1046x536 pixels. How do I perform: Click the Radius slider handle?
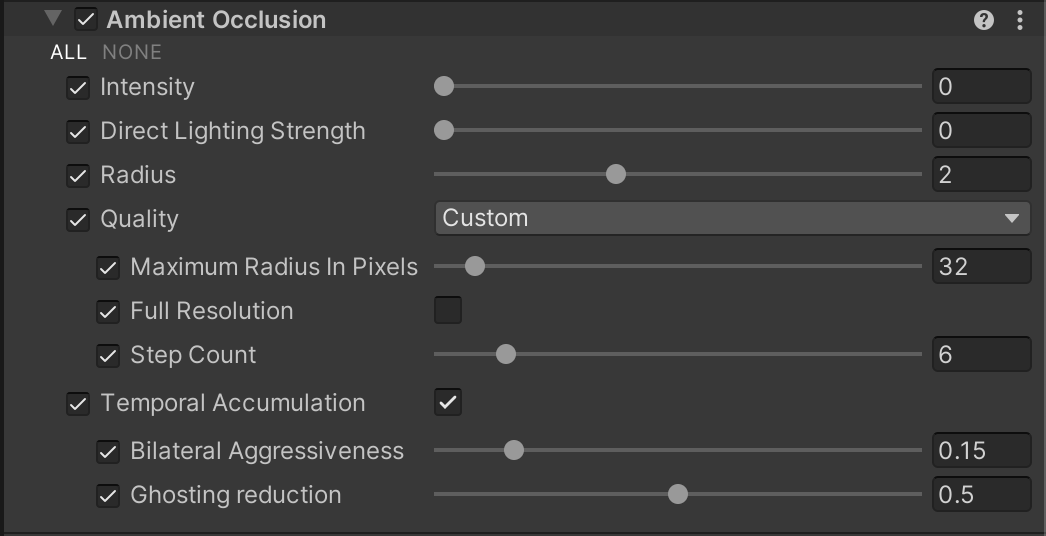click(x=616, y=175)
